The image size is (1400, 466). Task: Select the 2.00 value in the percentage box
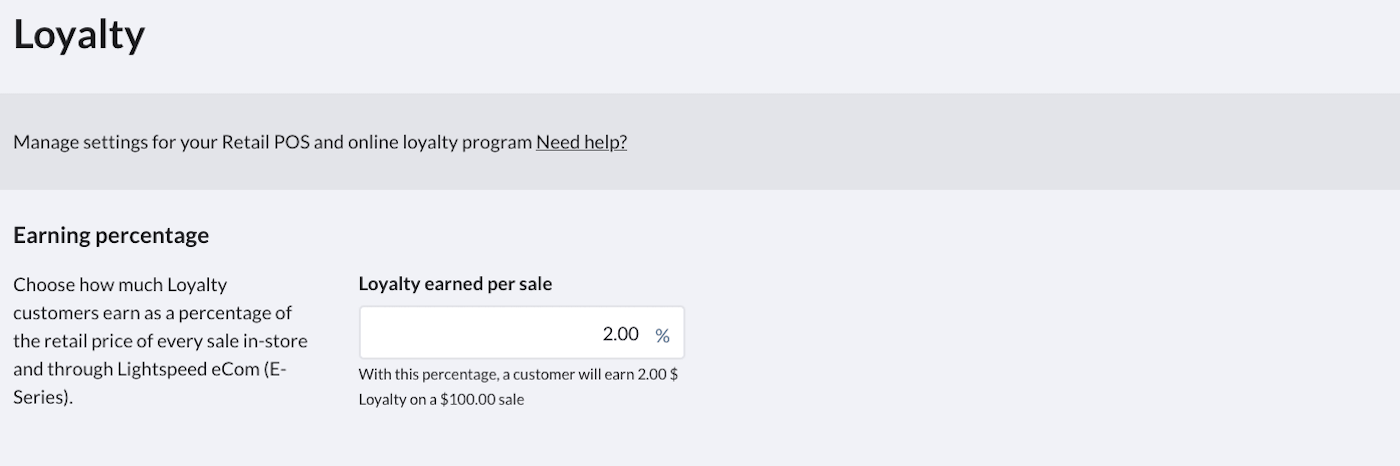click(x=620, y=334)
